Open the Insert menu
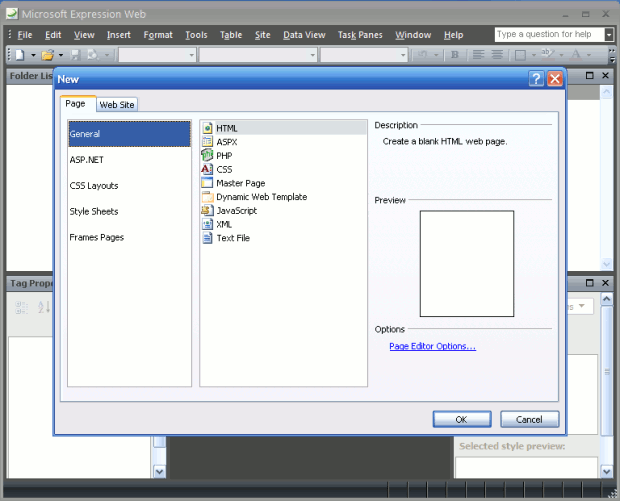The width and height of the screenshot is (620, 501). 119,35
